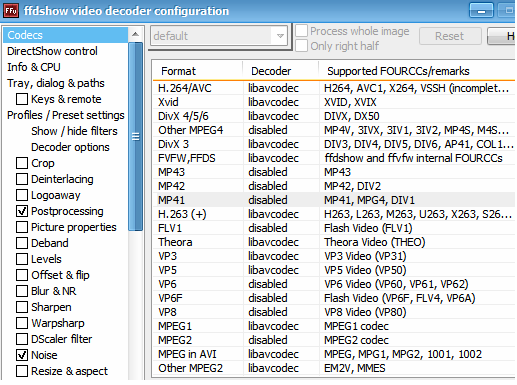Sort by Format column header
The height and width of the screenshot is (385, 517).
click(x=197, y=71)
